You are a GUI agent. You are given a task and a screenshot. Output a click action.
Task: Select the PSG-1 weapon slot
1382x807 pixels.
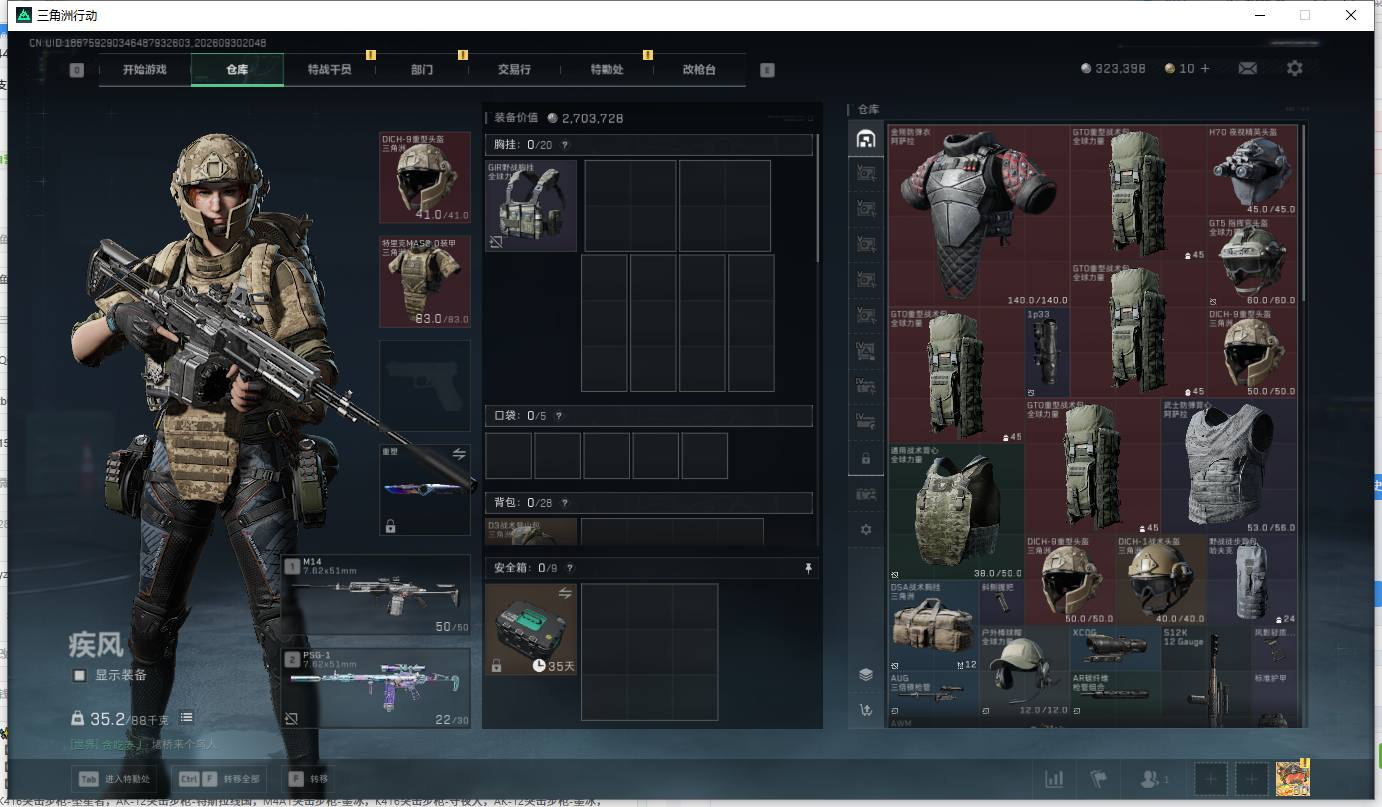pyautogui.click(x=376, y=688)
